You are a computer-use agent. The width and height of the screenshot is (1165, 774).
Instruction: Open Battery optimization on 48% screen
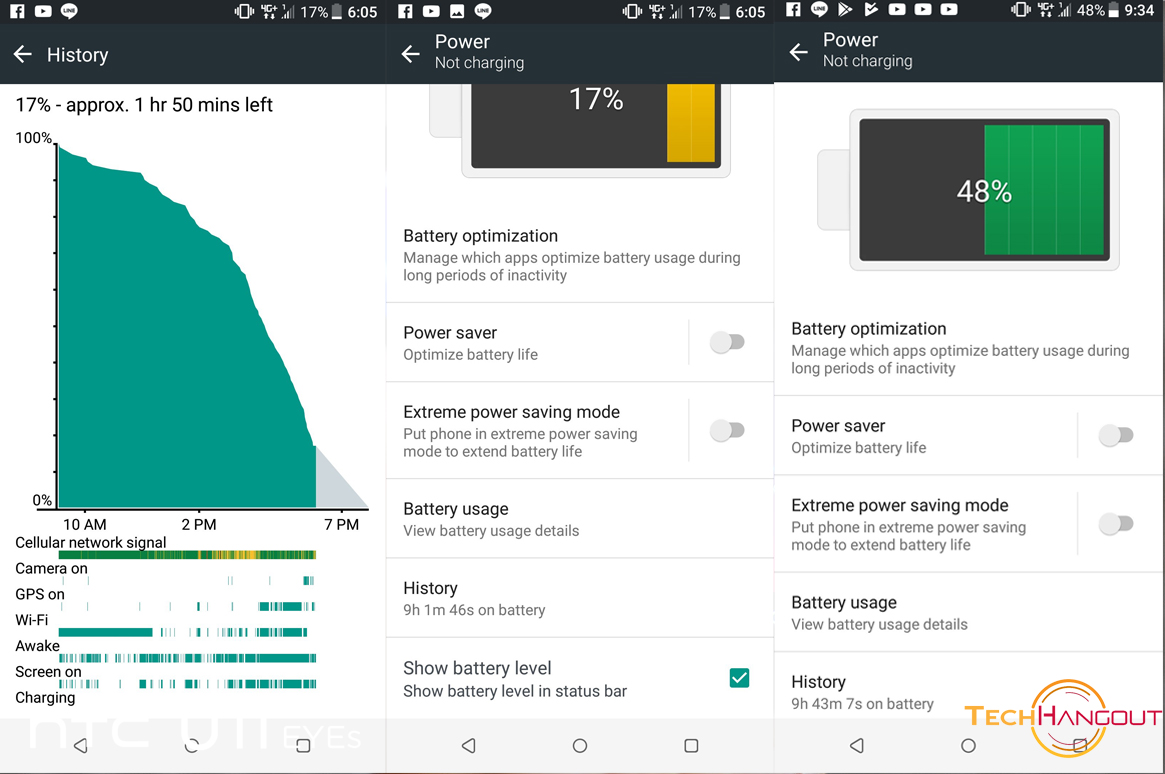click(968, 348)
